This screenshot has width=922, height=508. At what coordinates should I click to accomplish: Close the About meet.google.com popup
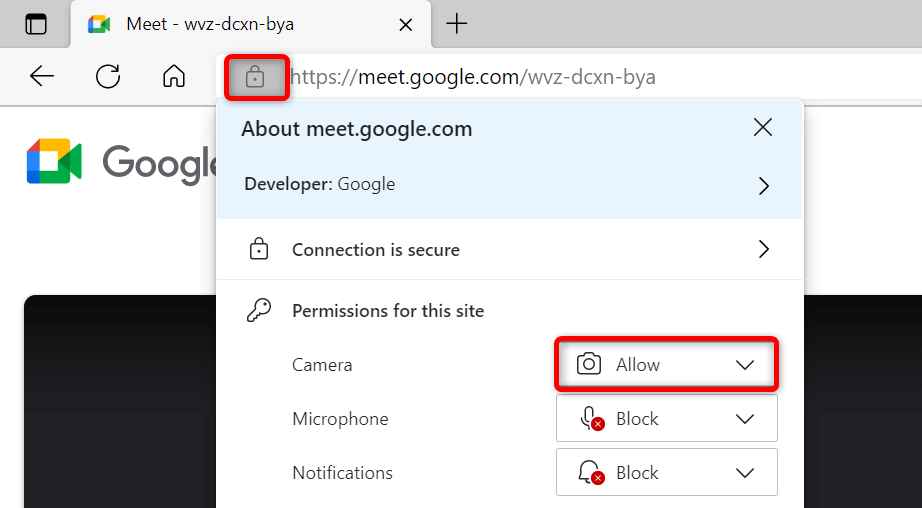tap(763, 128)
